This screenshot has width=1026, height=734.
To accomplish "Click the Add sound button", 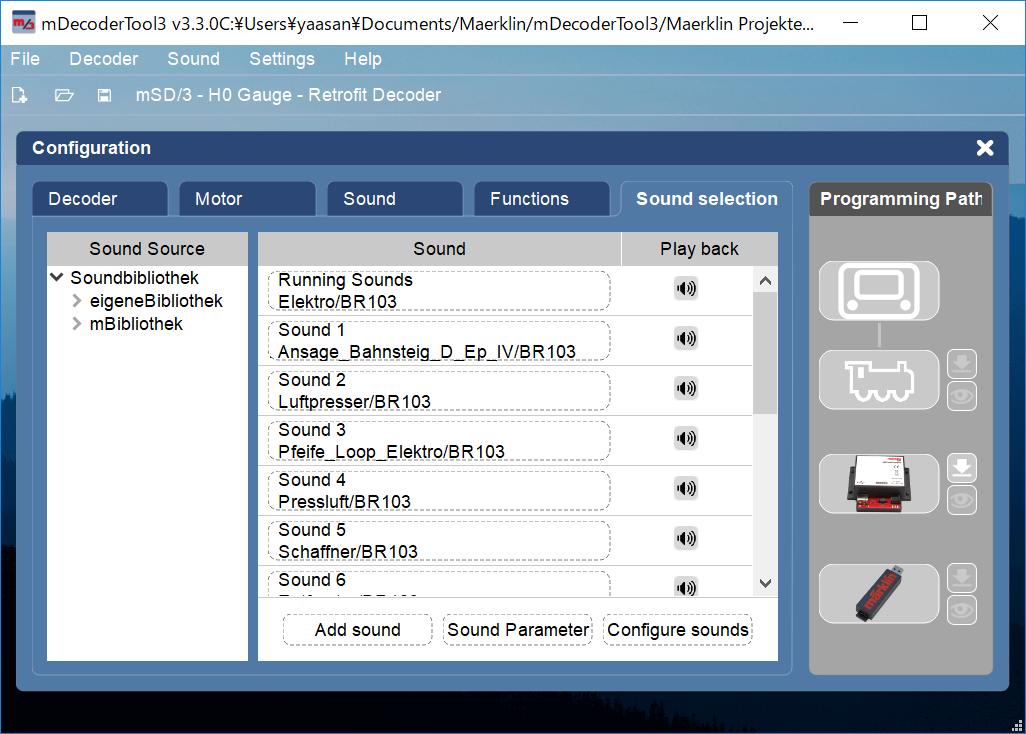I will (357, 630).
